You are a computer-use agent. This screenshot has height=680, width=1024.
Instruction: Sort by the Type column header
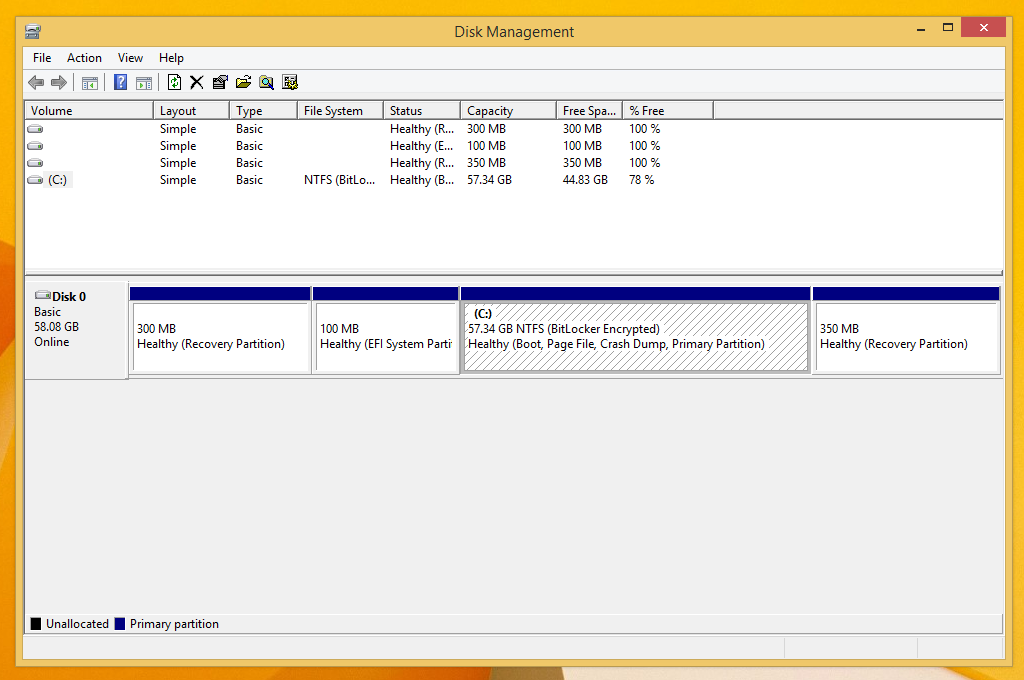tap(263, 110)
